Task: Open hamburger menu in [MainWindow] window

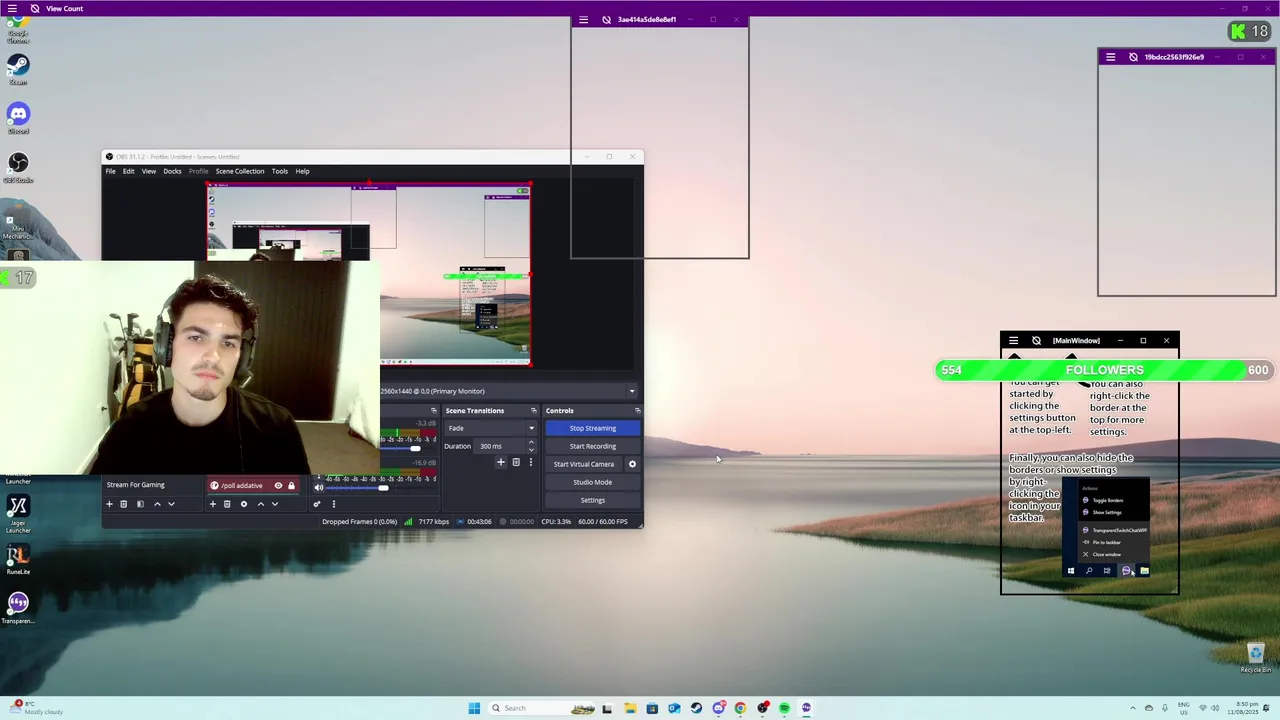Action: click(1013, 341)
